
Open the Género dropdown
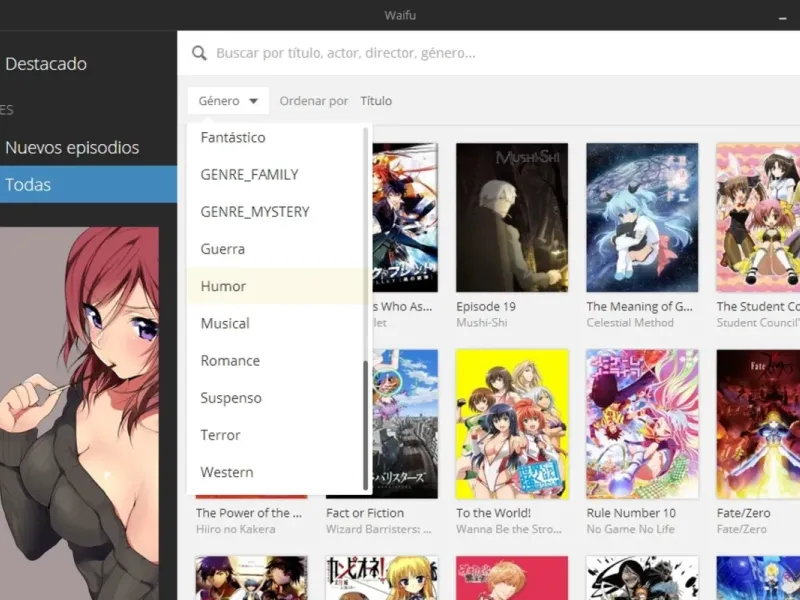click(228, 101)
